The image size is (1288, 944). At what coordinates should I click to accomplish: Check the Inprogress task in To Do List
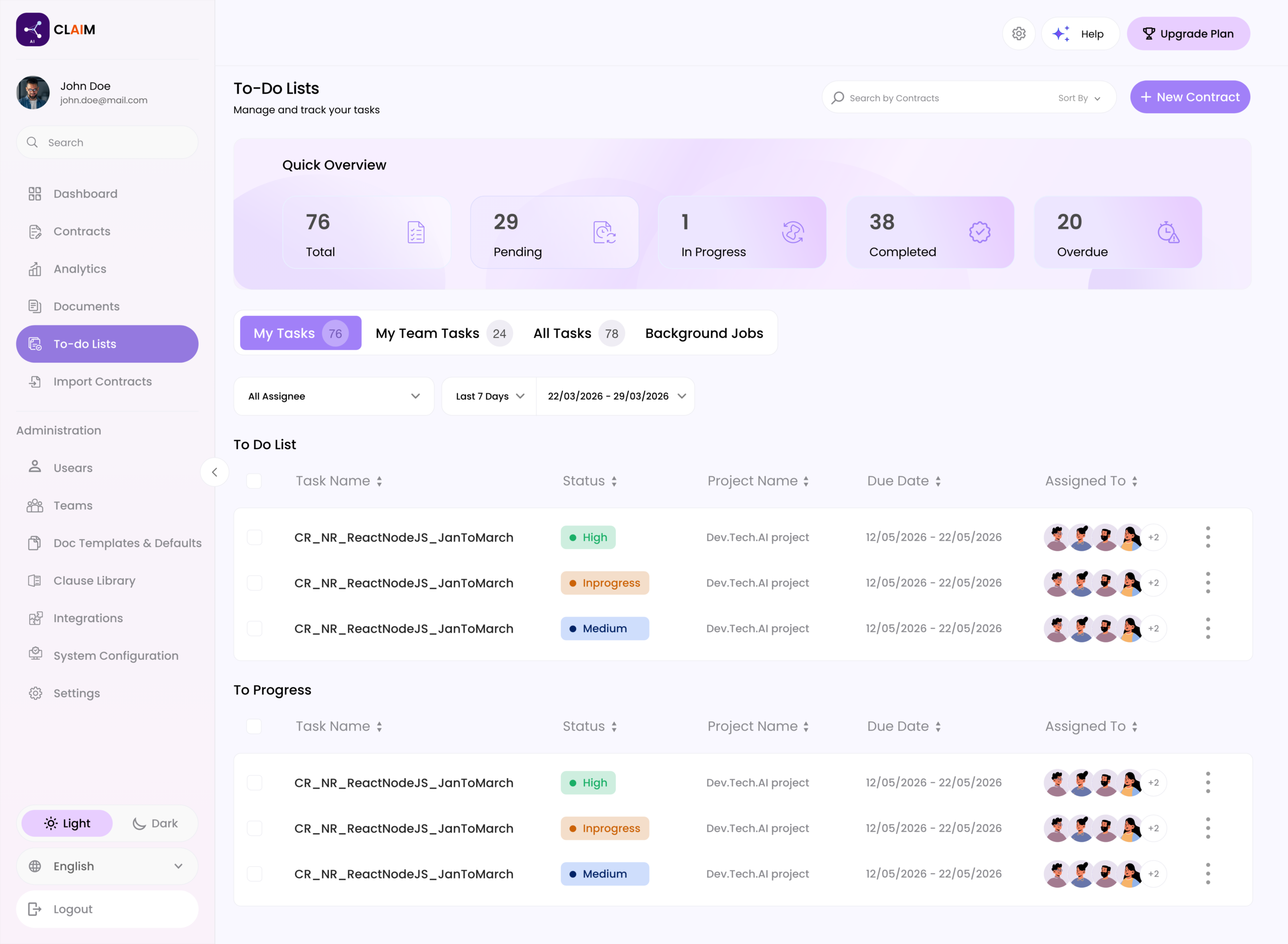[x=255, y=583]
